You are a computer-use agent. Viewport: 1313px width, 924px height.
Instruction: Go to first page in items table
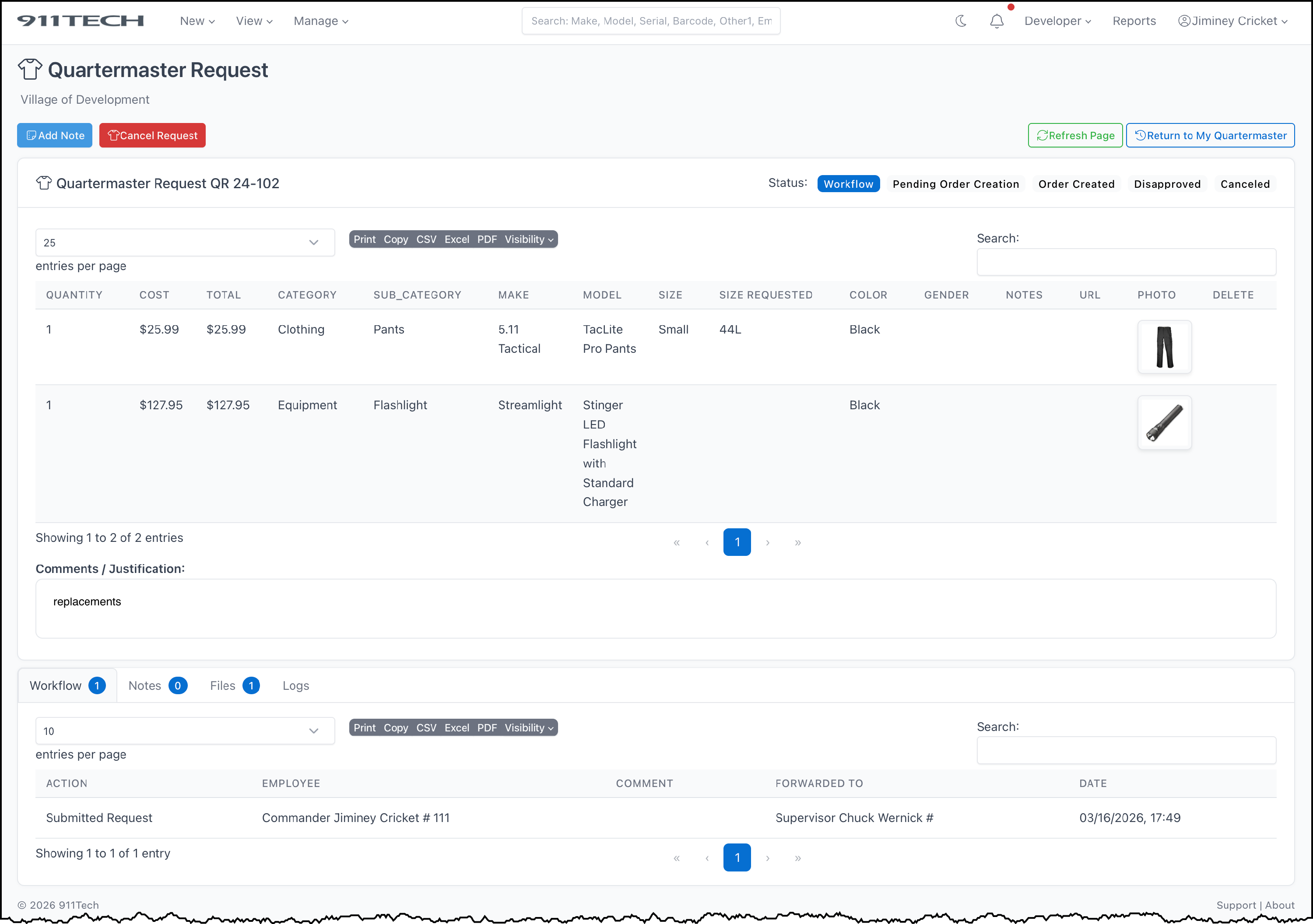(677, 542)
